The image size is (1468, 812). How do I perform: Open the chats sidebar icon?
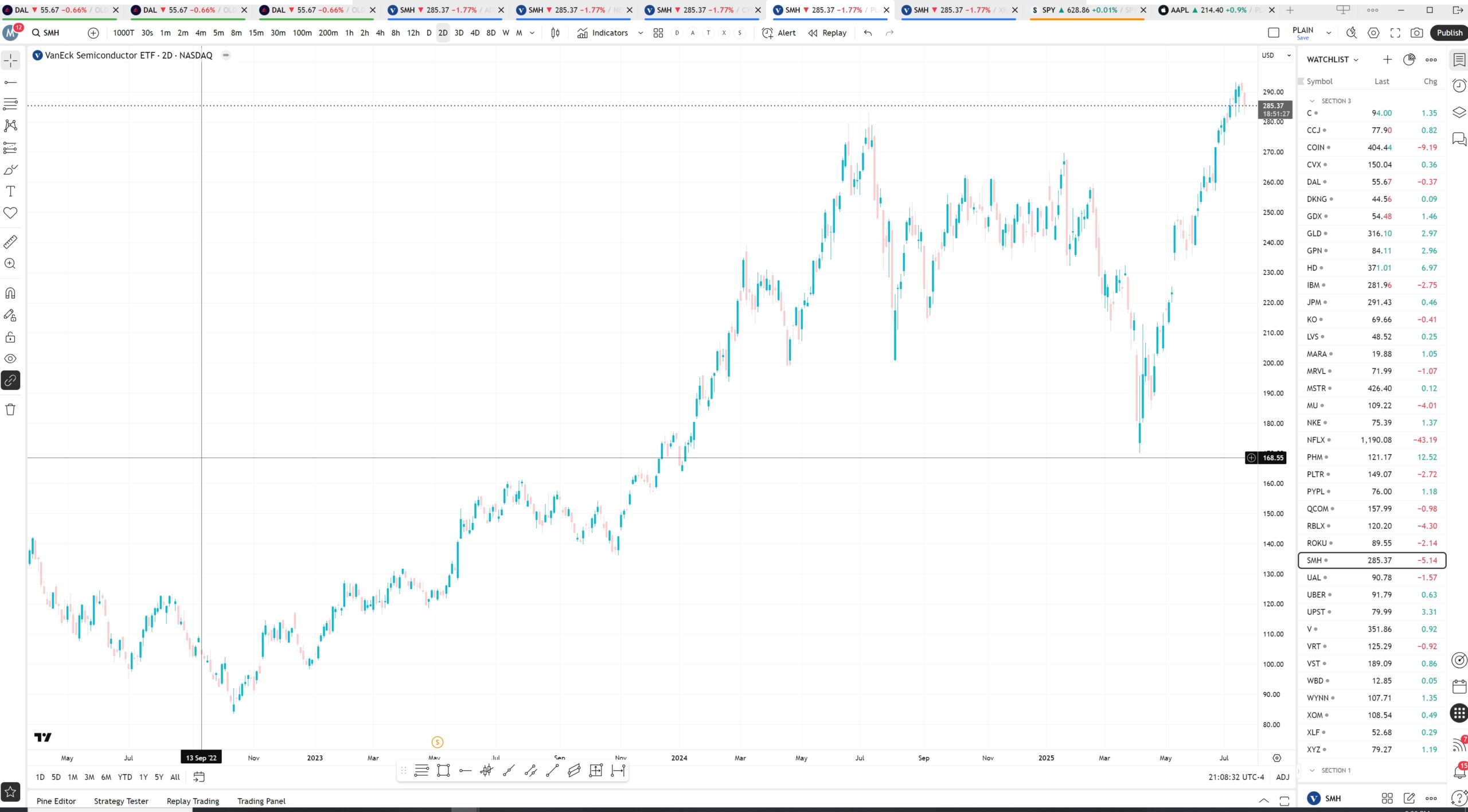(x=1459, y=139)
